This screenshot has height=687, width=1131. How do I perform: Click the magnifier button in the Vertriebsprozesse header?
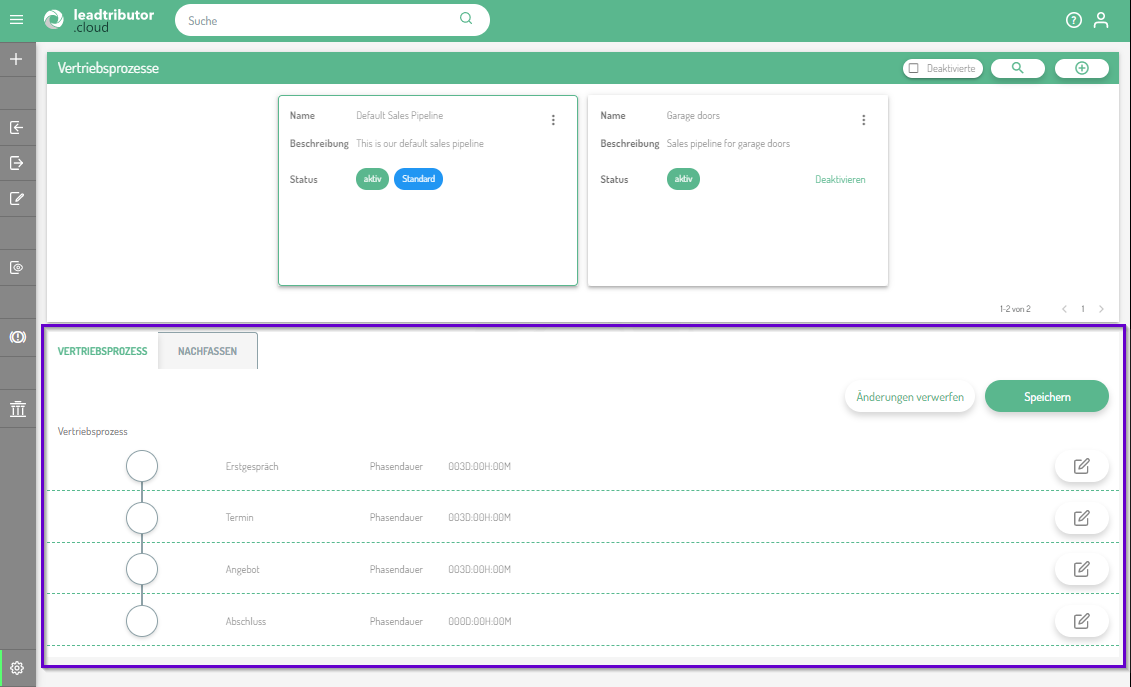pos(1018,68)
